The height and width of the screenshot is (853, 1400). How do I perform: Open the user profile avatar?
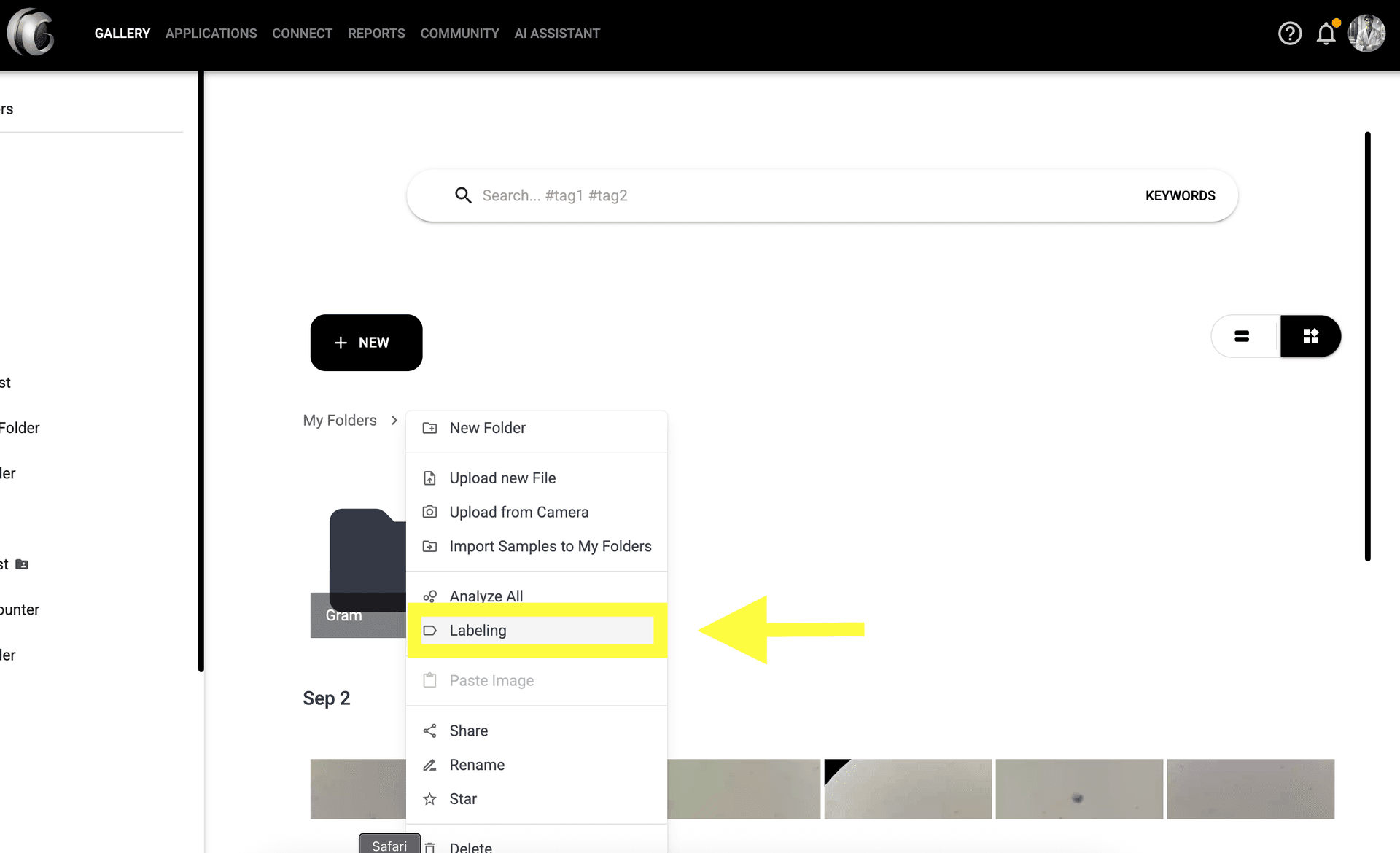pos(1366,34)
